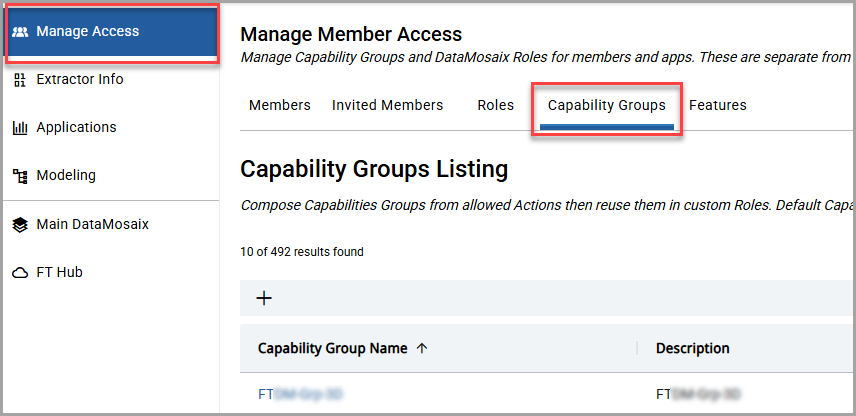Click the Main DataMosaix layers icon

point(20,225)
